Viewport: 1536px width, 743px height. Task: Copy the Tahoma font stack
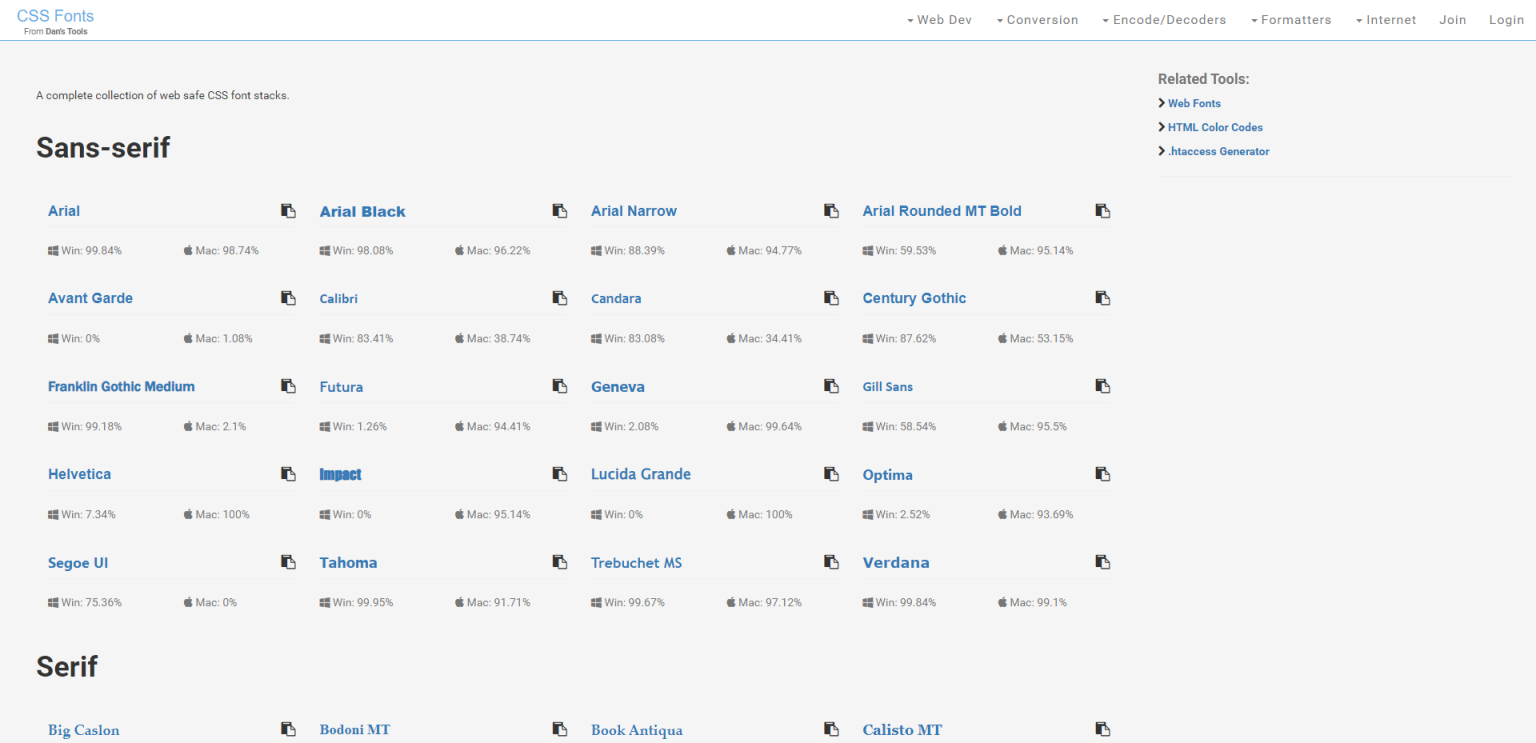pyautogui.click(x=560, y=562)
